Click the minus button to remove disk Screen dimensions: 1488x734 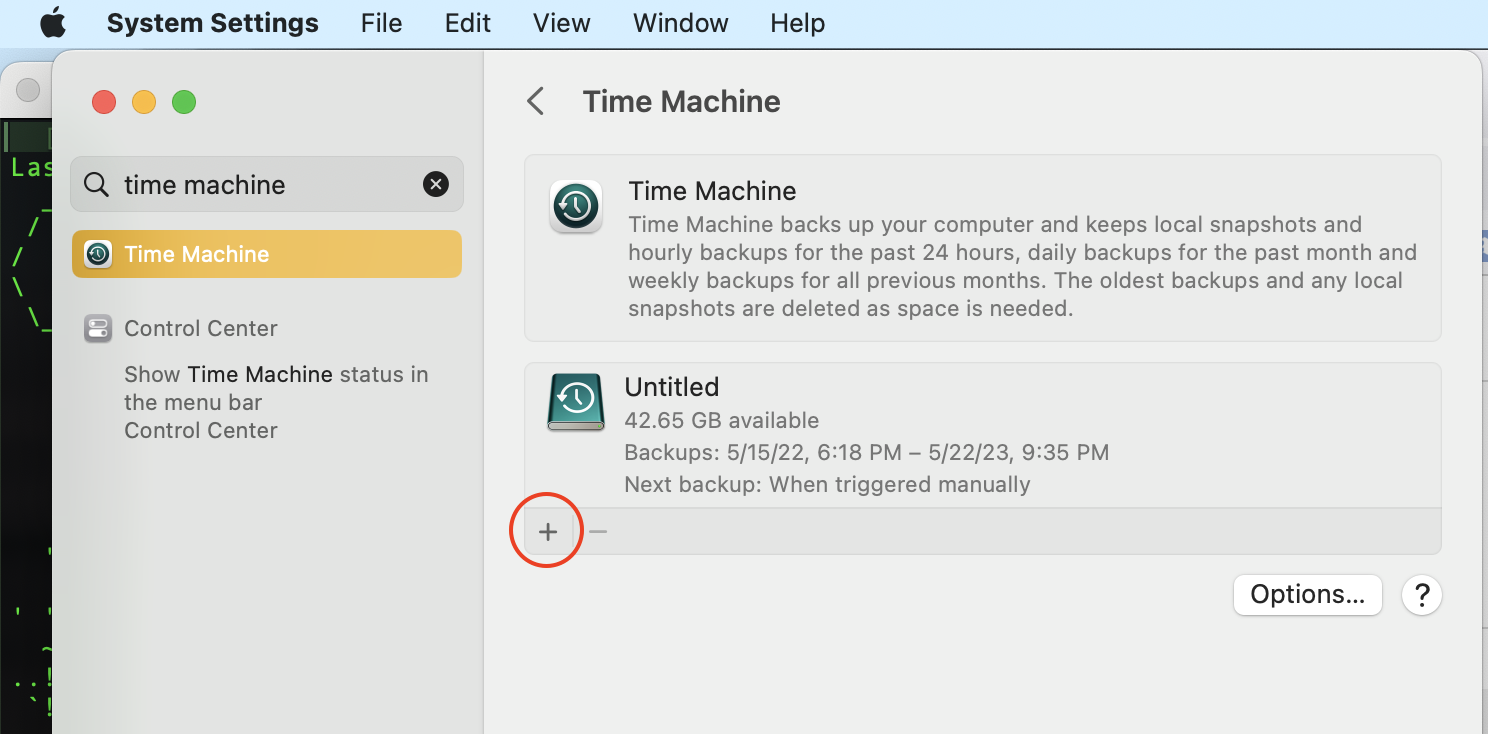(598, 532)
